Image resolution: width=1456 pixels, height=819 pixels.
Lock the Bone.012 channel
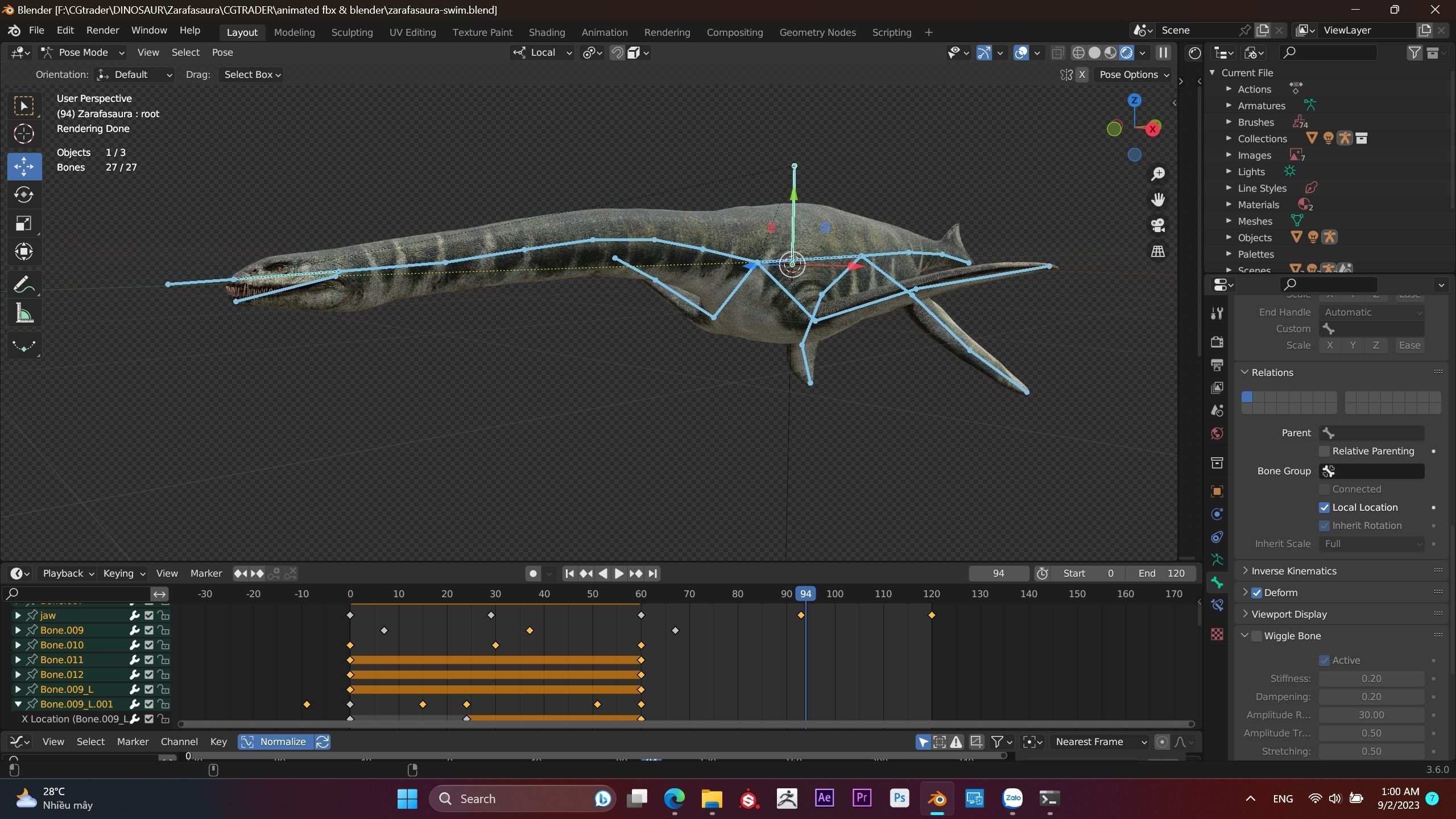164,675
